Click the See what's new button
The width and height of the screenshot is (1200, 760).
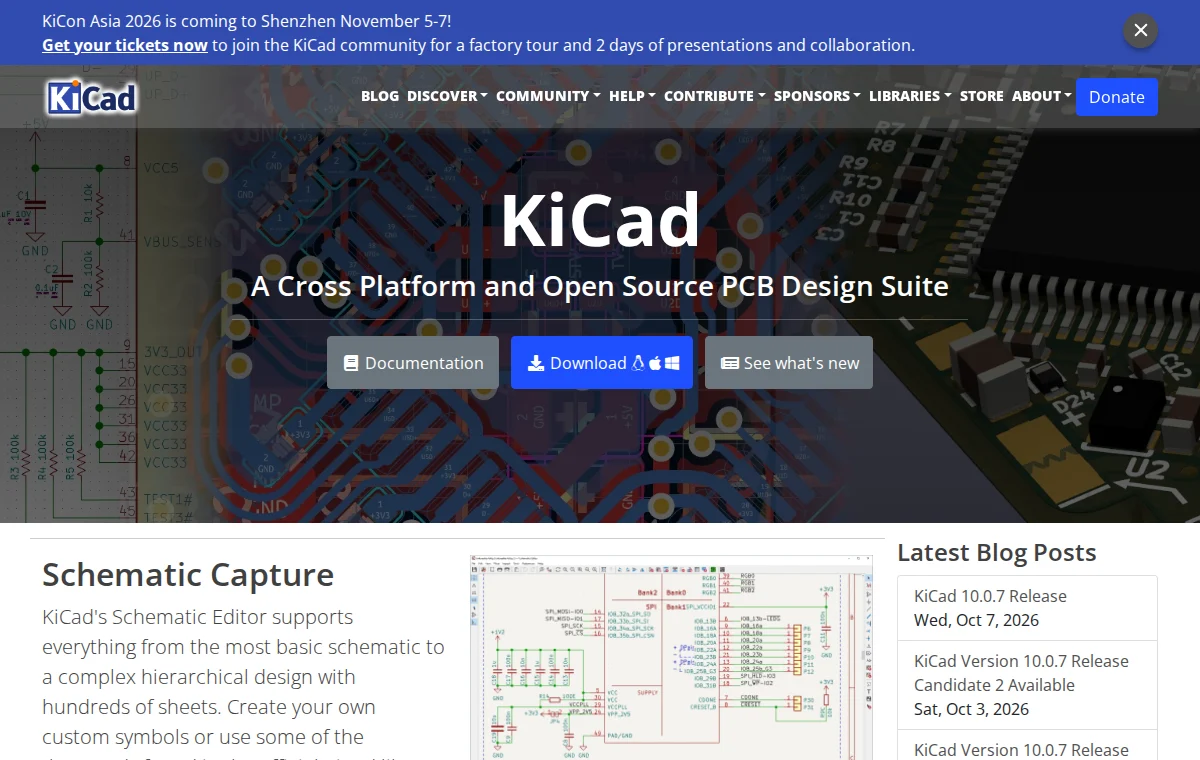pyautogui.click(x=789, y=362)
